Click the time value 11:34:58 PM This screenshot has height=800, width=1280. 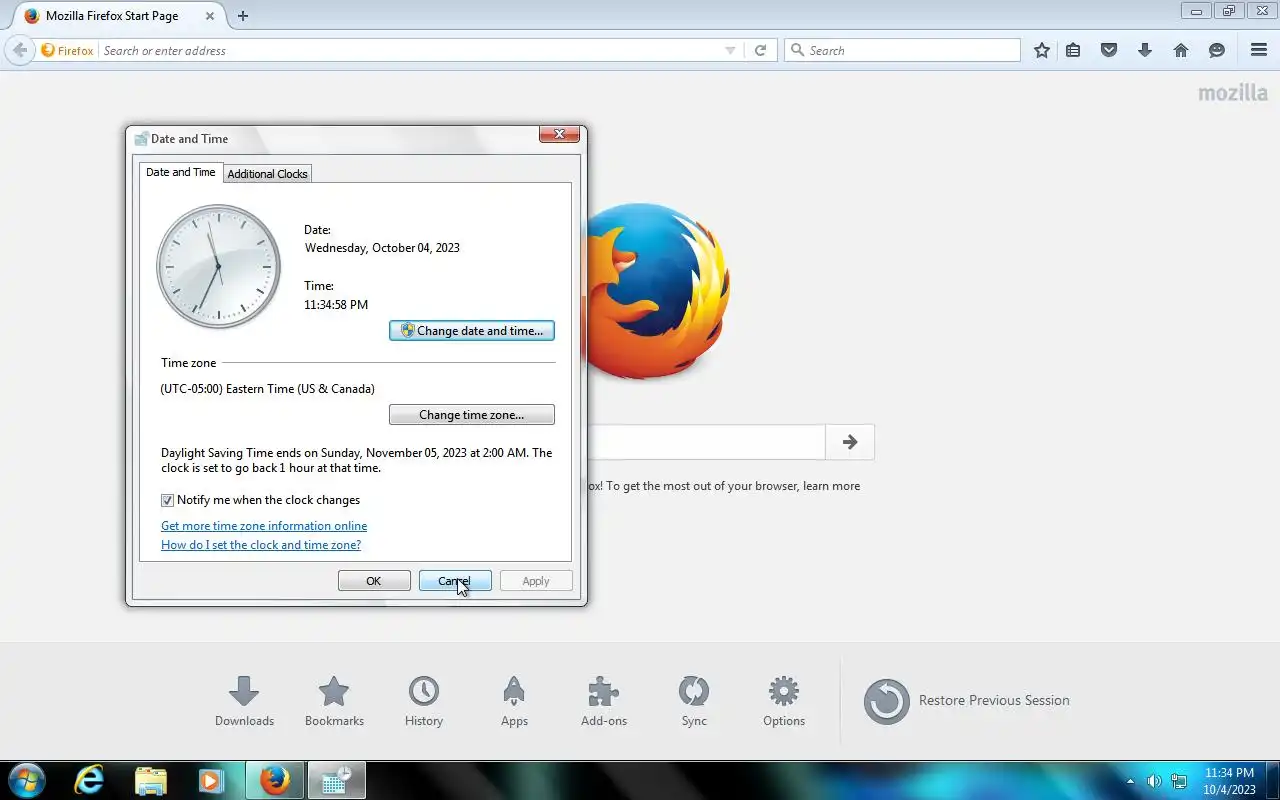click(x=336, y=305)
